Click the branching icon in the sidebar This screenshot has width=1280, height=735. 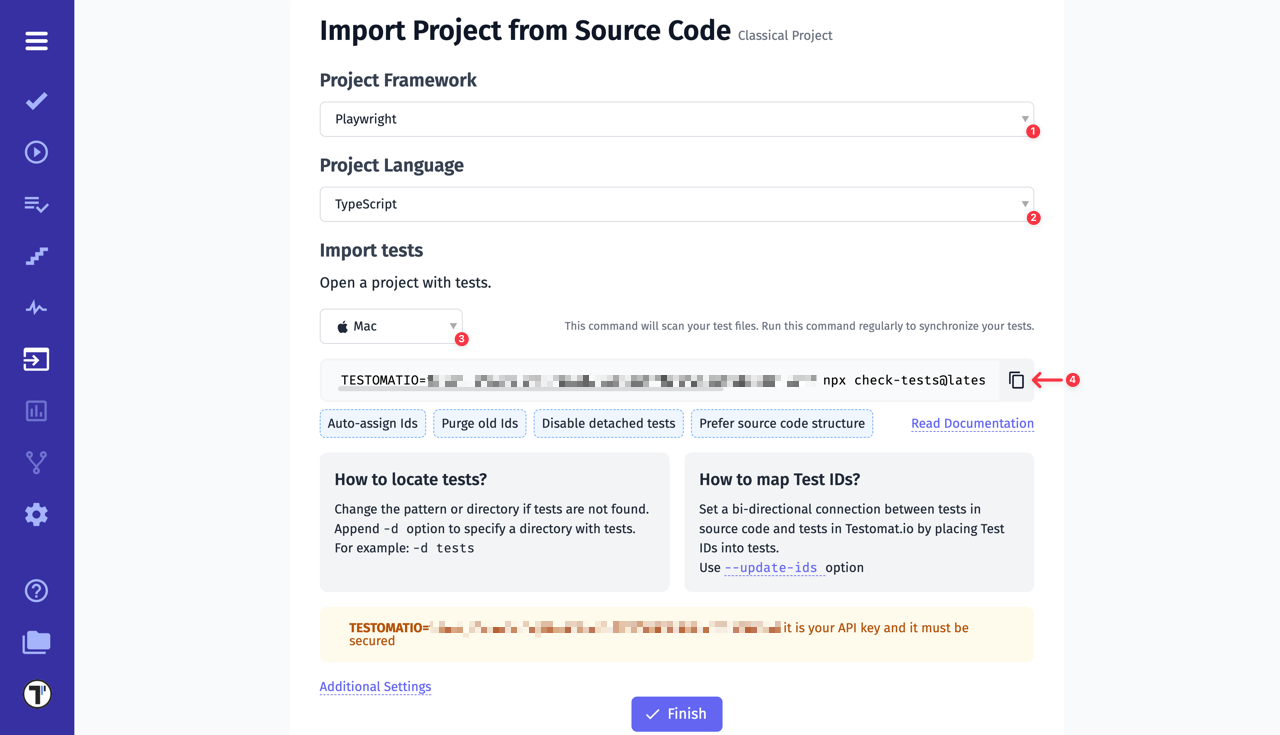[36, 462]
